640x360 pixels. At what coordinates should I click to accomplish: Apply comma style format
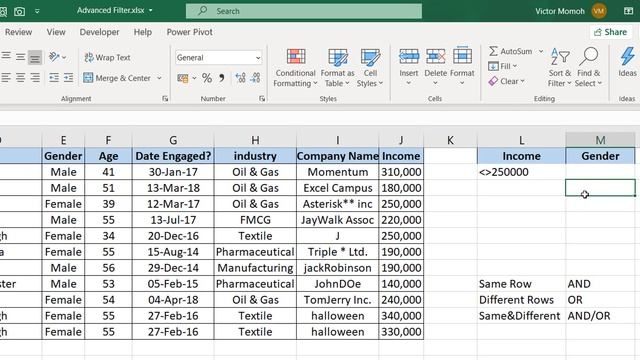[x=222, y=78]
